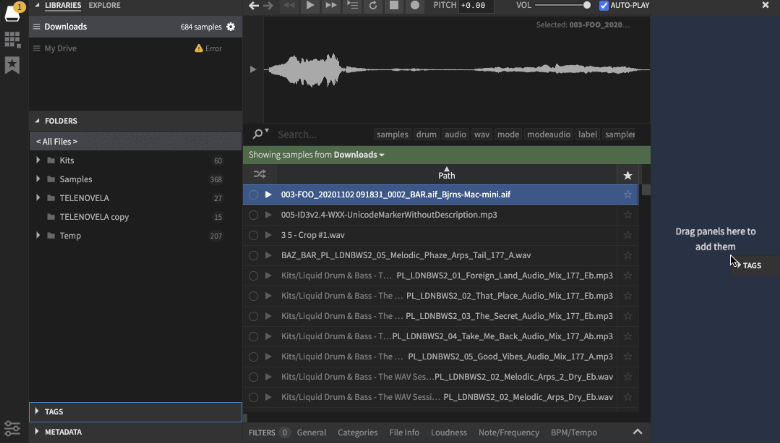This screenshot has height=443, width=780.
Task: Open the grid view icon in sidebar
Action: [12, 40]
